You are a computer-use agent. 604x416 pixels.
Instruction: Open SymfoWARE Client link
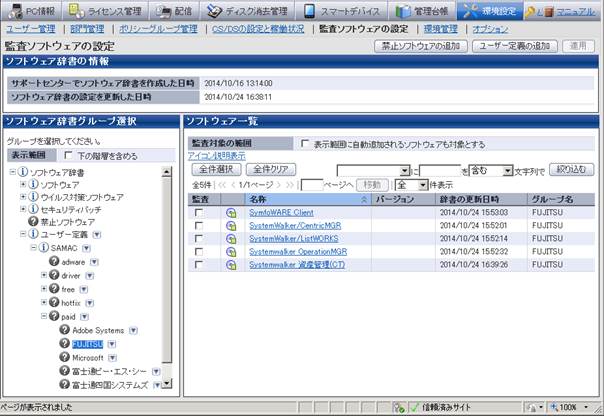pos(281,213)
